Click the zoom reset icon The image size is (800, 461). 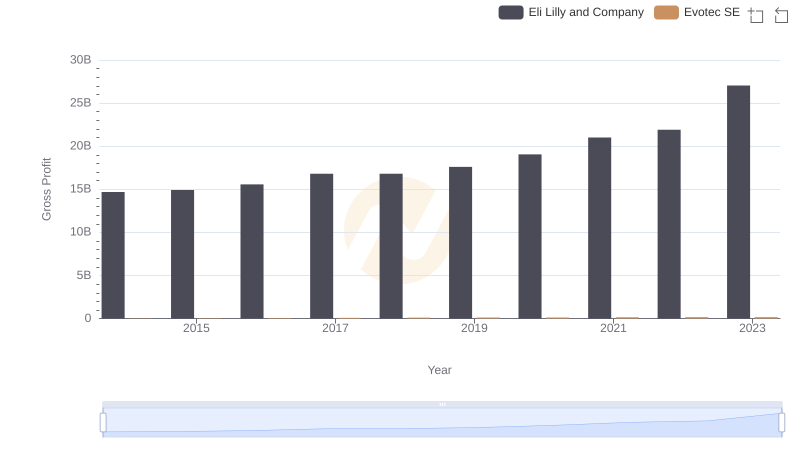pyautogui.click(x=781, y=15)
